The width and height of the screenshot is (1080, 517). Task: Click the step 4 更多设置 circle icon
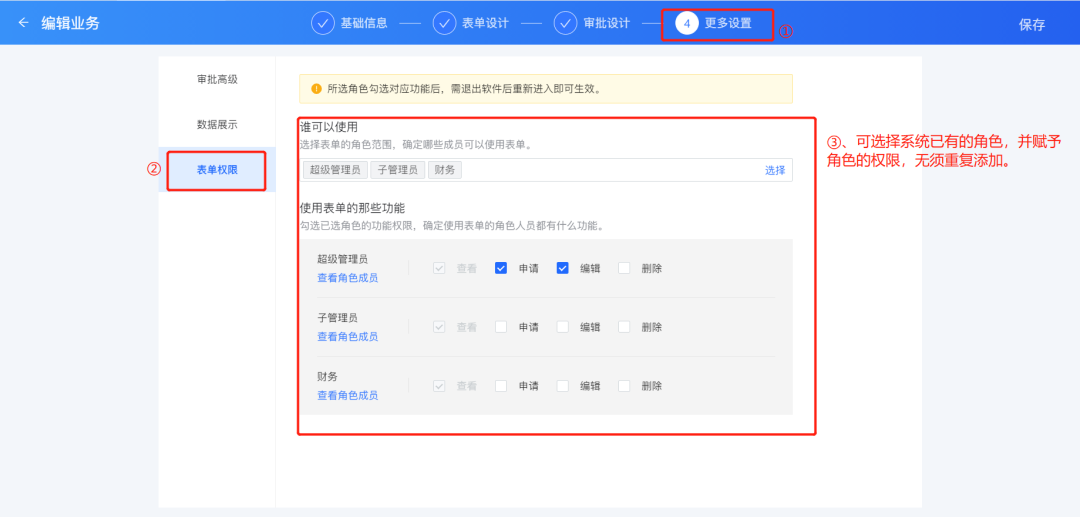click(x=687, y=23)
